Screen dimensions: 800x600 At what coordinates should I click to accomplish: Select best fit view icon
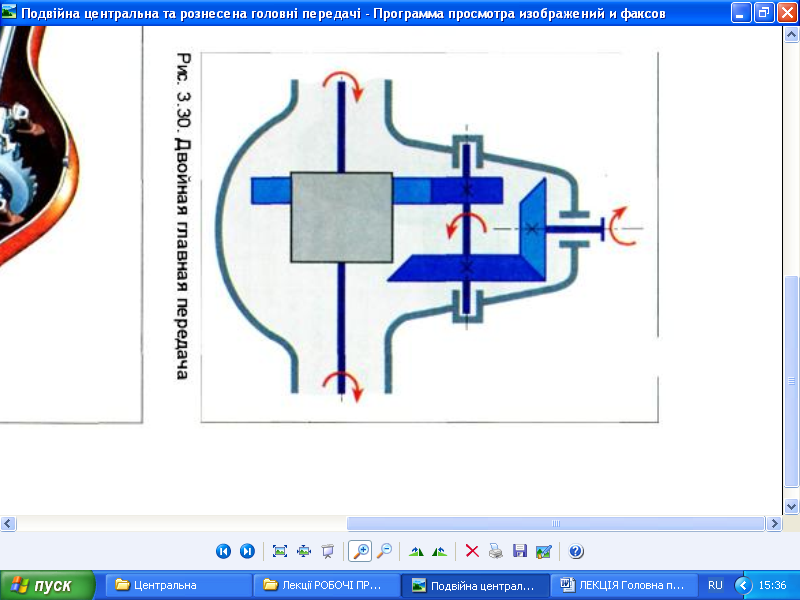pyautogui.click(x=280, y=551)
